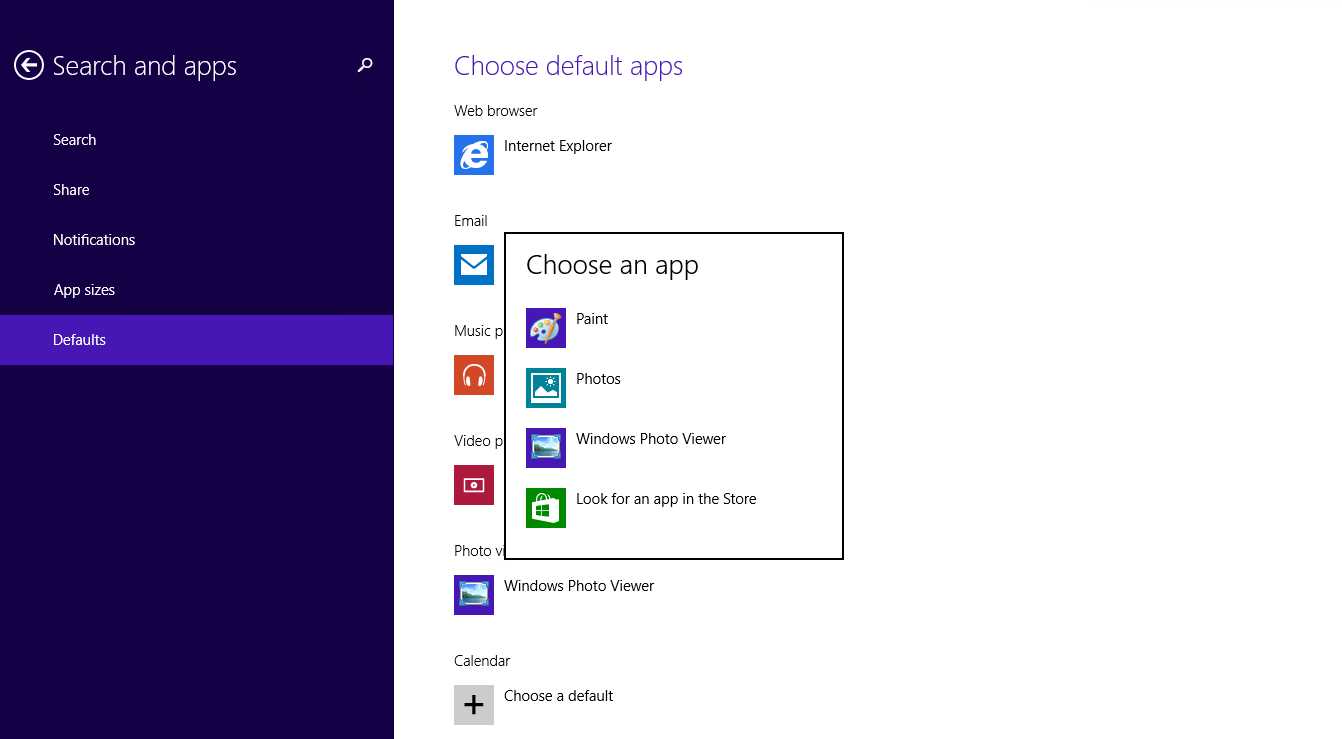Select Windows Photo Viewer in the Choose an app popup
This screenshot has width=1342, height=739.
click(674, 448)
